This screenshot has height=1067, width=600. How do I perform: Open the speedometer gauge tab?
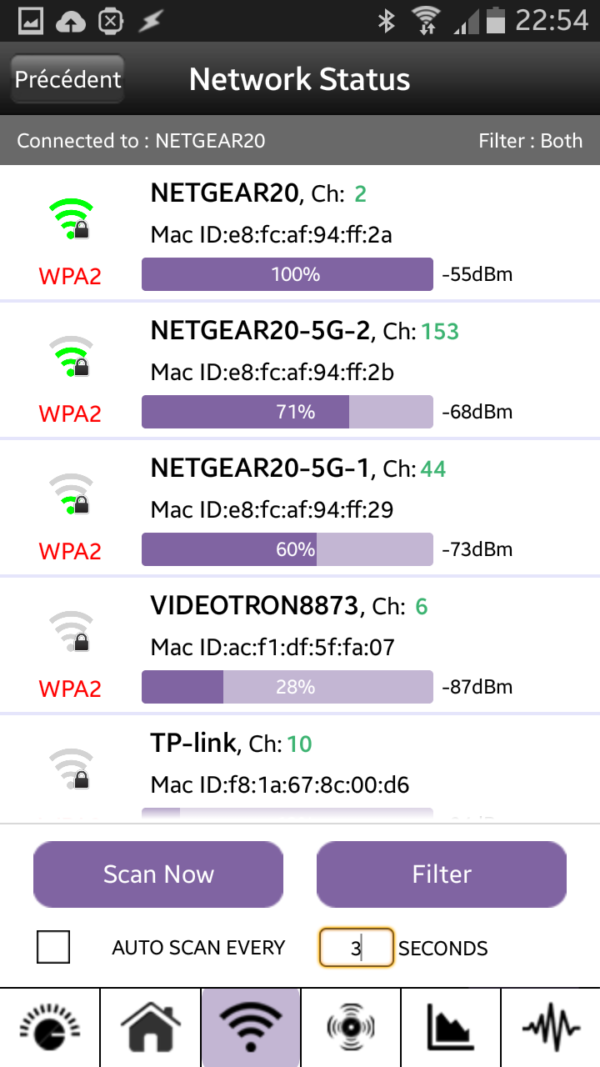tap(50, 1026)
